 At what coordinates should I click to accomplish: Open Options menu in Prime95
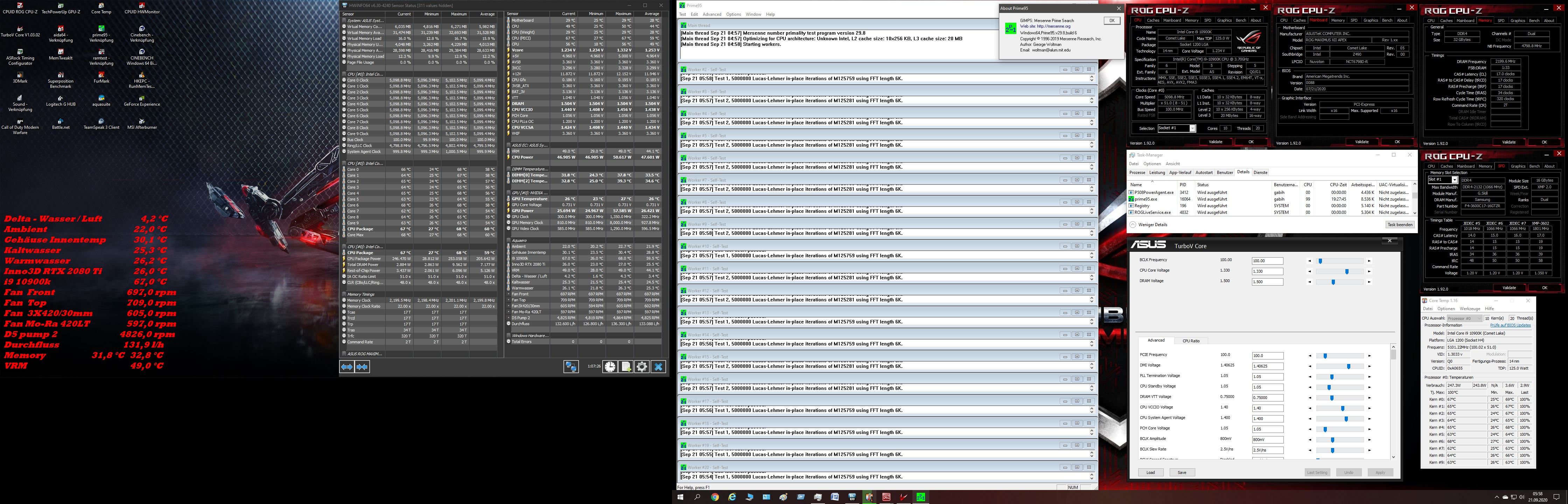pos(734,14)
